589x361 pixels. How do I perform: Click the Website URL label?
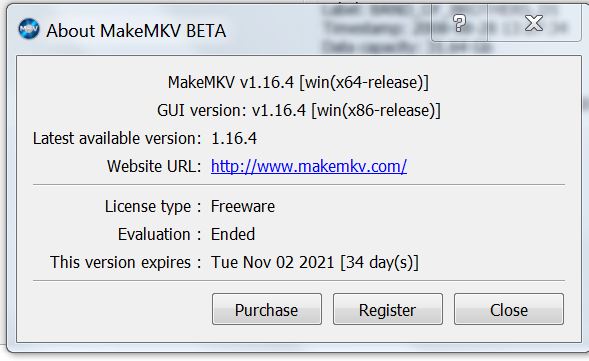[x=154, y=166]
